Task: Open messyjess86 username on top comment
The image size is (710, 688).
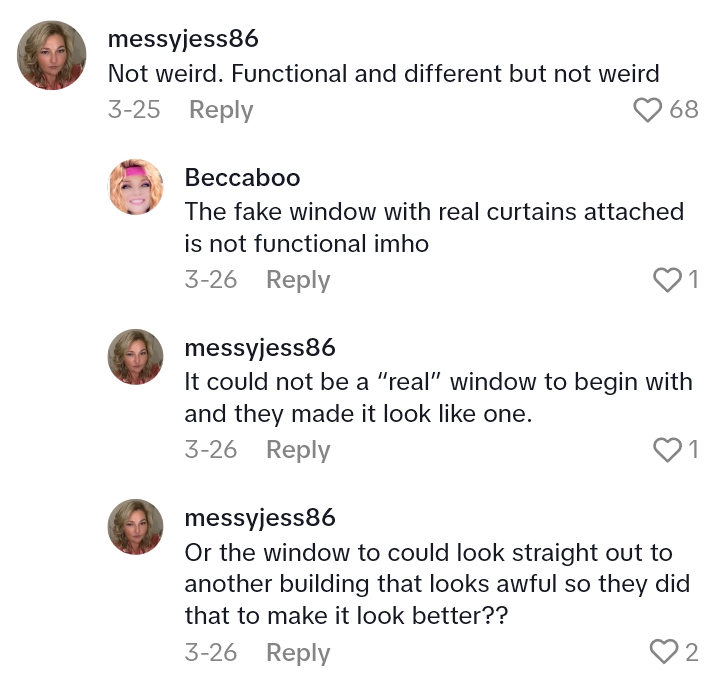Action: tap(183, 39)
